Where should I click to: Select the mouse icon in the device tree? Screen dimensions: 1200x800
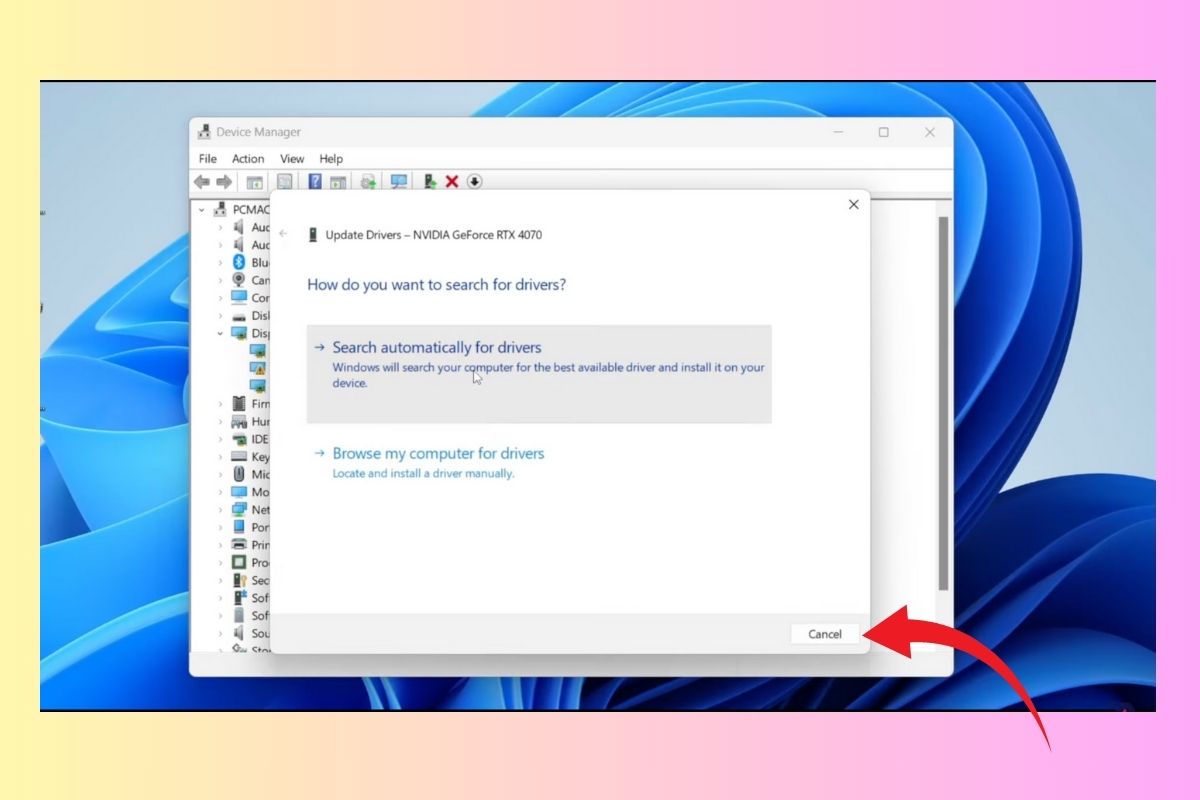point(239,474)
